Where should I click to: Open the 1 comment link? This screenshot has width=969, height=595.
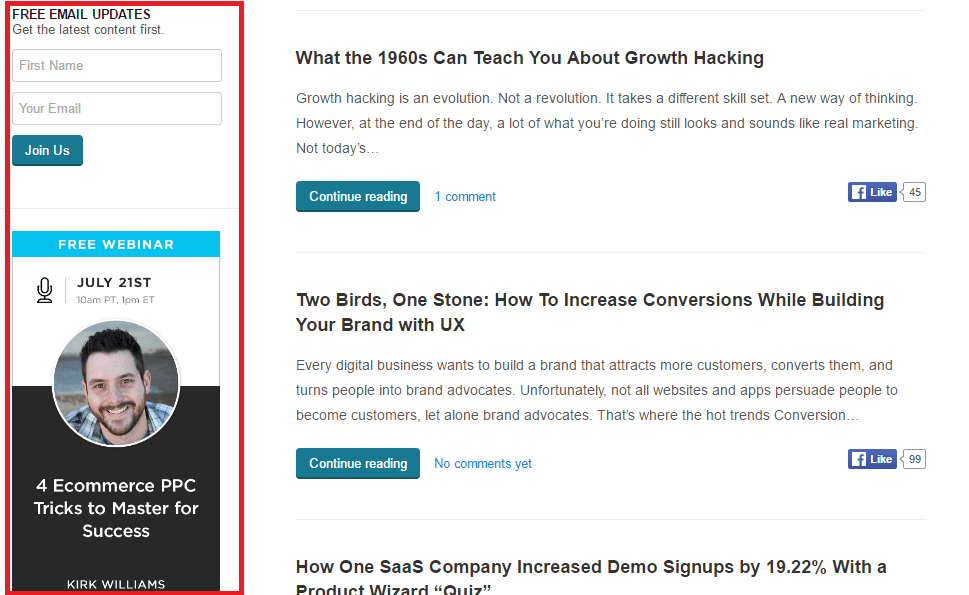465,196
